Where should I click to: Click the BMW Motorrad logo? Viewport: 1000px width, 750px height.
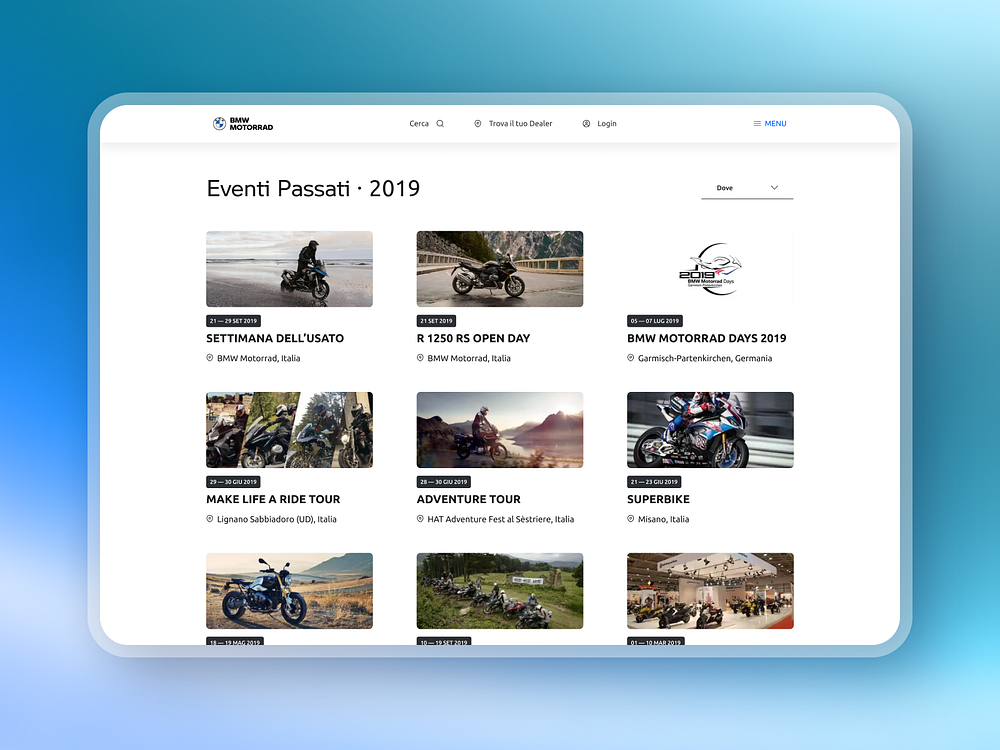[x=242, y=123]
